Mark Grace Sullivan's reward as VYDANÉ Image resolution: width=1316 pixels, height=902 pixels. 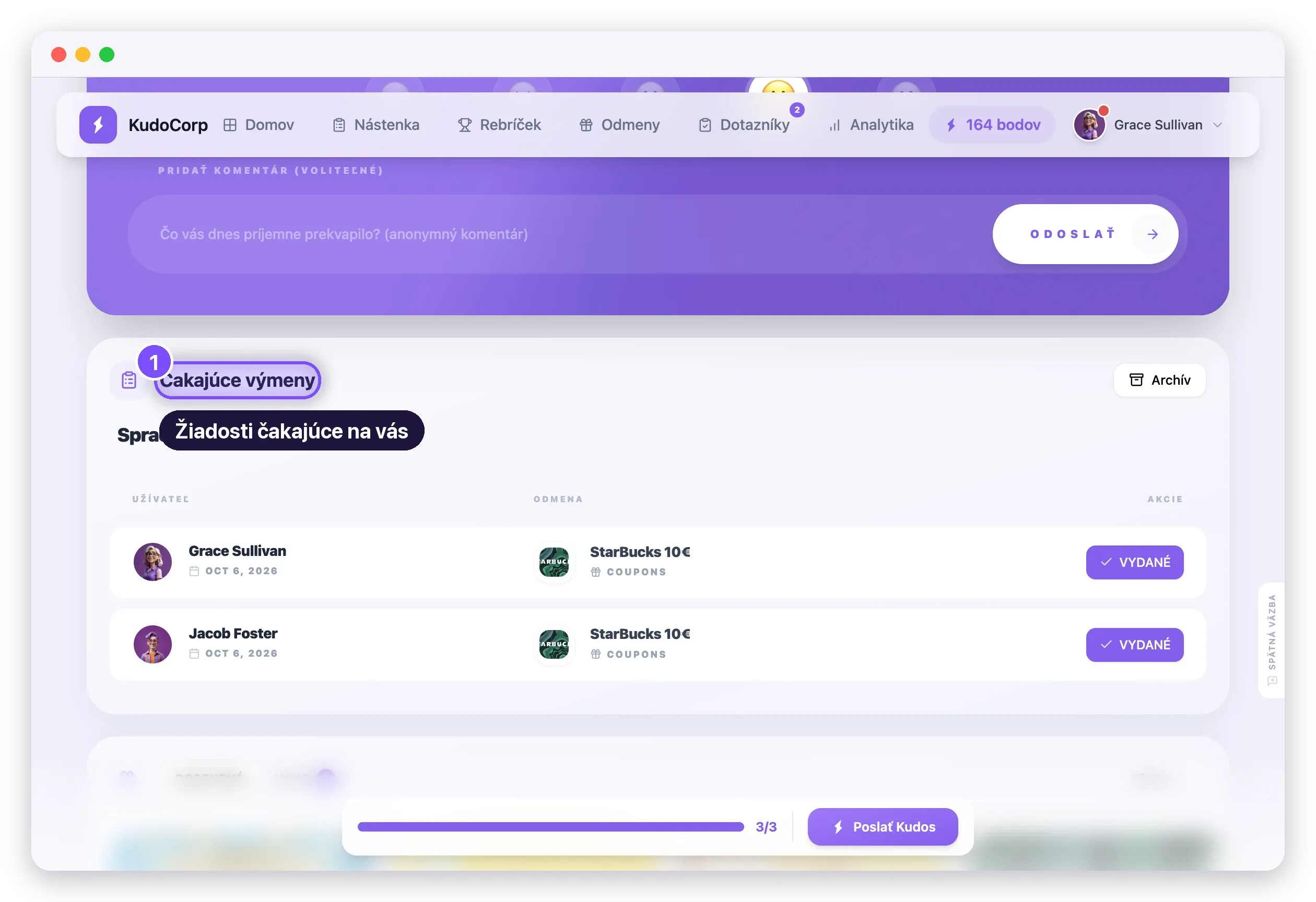click(x=1134, y=563)
